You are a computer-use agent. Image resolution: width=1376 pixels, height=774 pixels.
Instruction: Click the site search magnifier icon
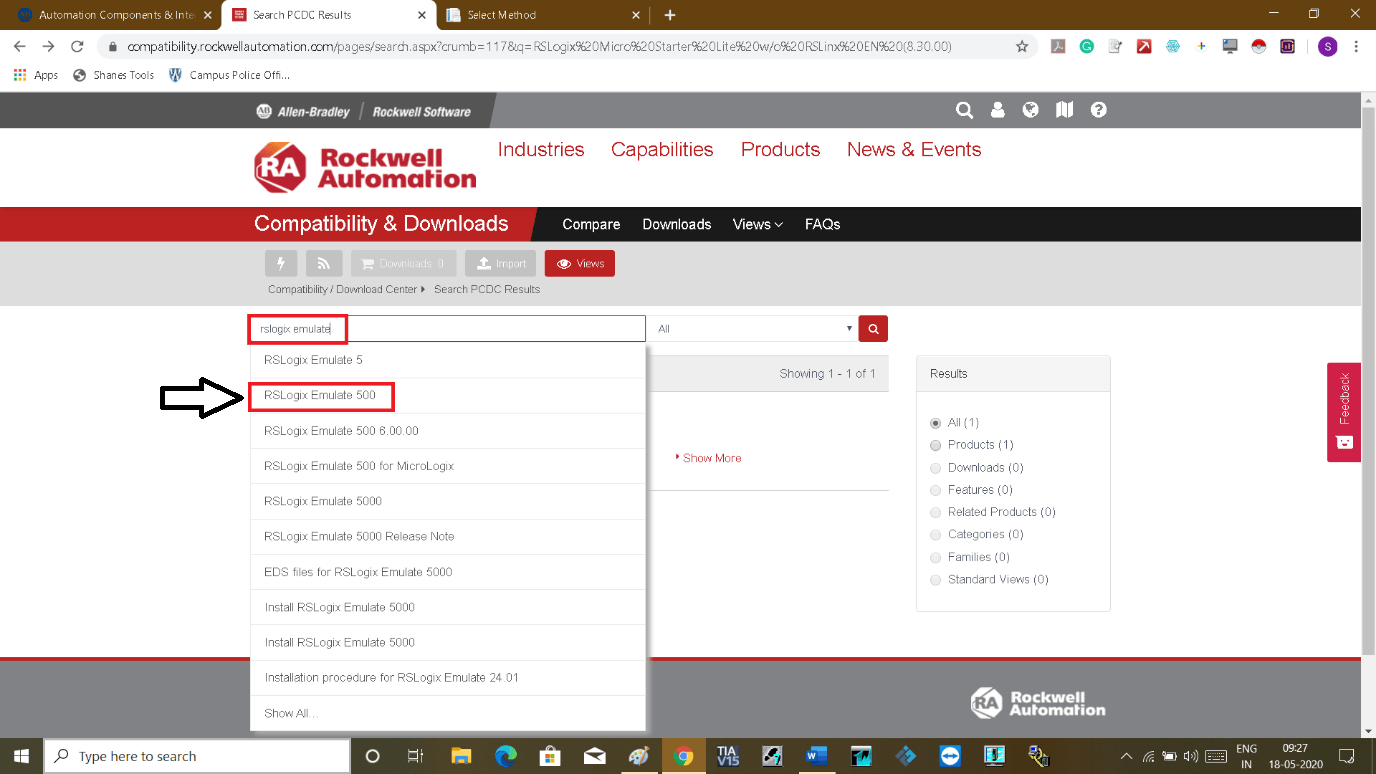[964, 110]
